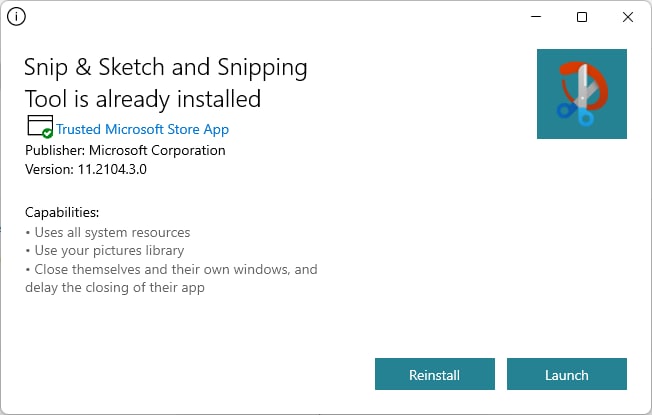Click the 'delay the closing of their app' line
652x415 pixels.
[115, 288]
